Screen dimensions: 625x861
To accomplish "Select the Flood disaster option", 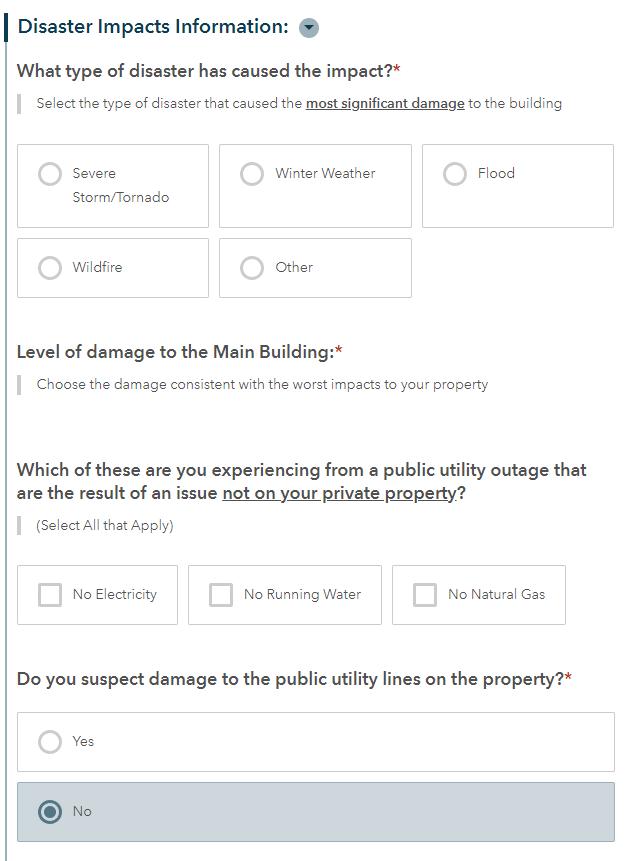I will (x=455, y=174).
